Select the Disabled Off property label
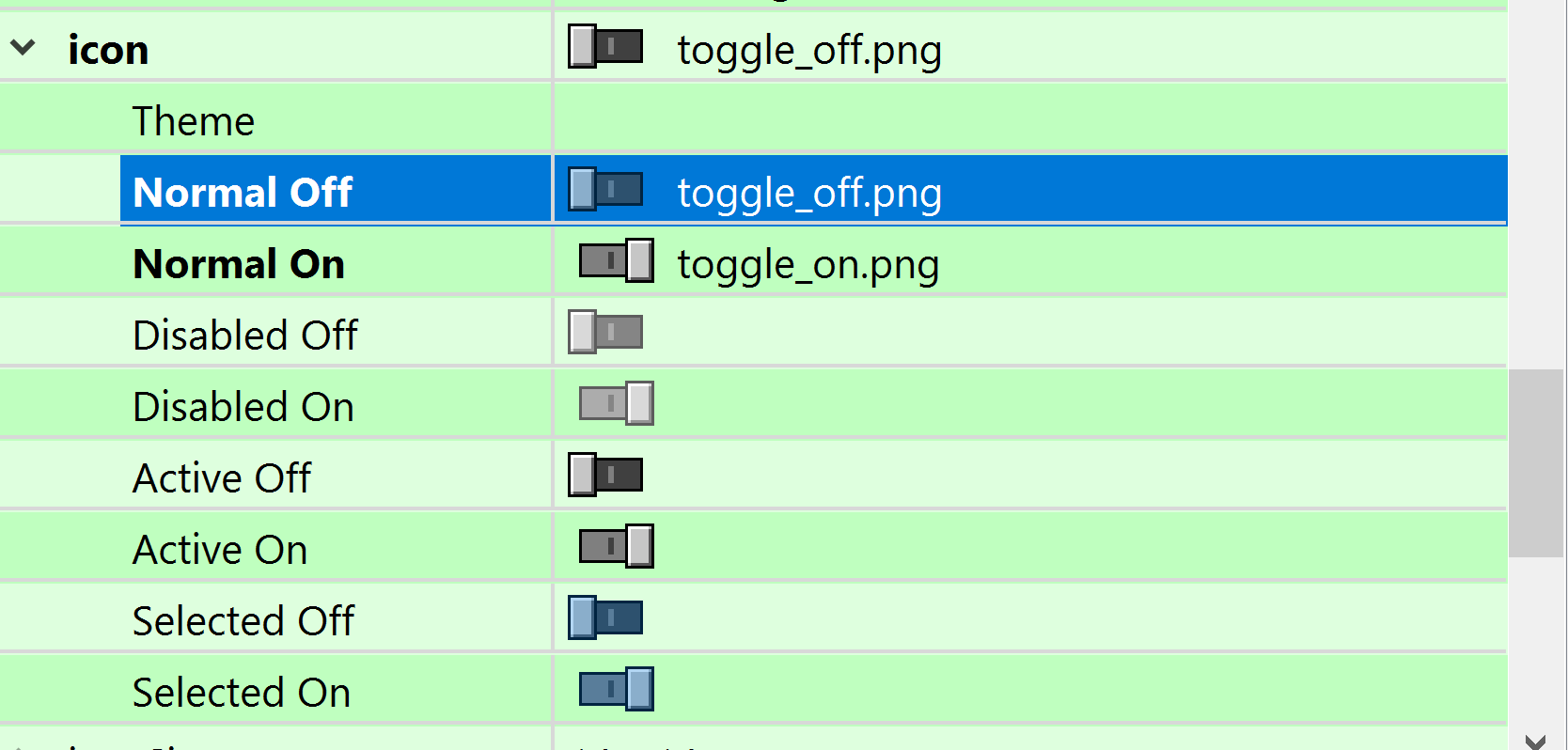The image size is (1568, 750). click(x=245, y=336)
